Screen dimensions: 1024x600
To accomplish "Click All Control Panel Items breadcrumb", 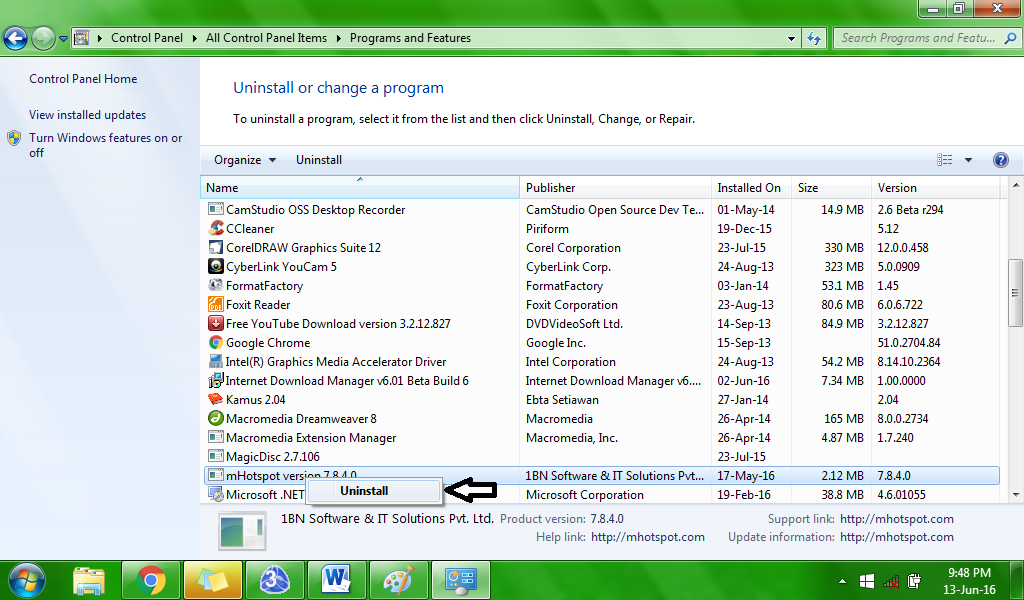I will (266, 39).
